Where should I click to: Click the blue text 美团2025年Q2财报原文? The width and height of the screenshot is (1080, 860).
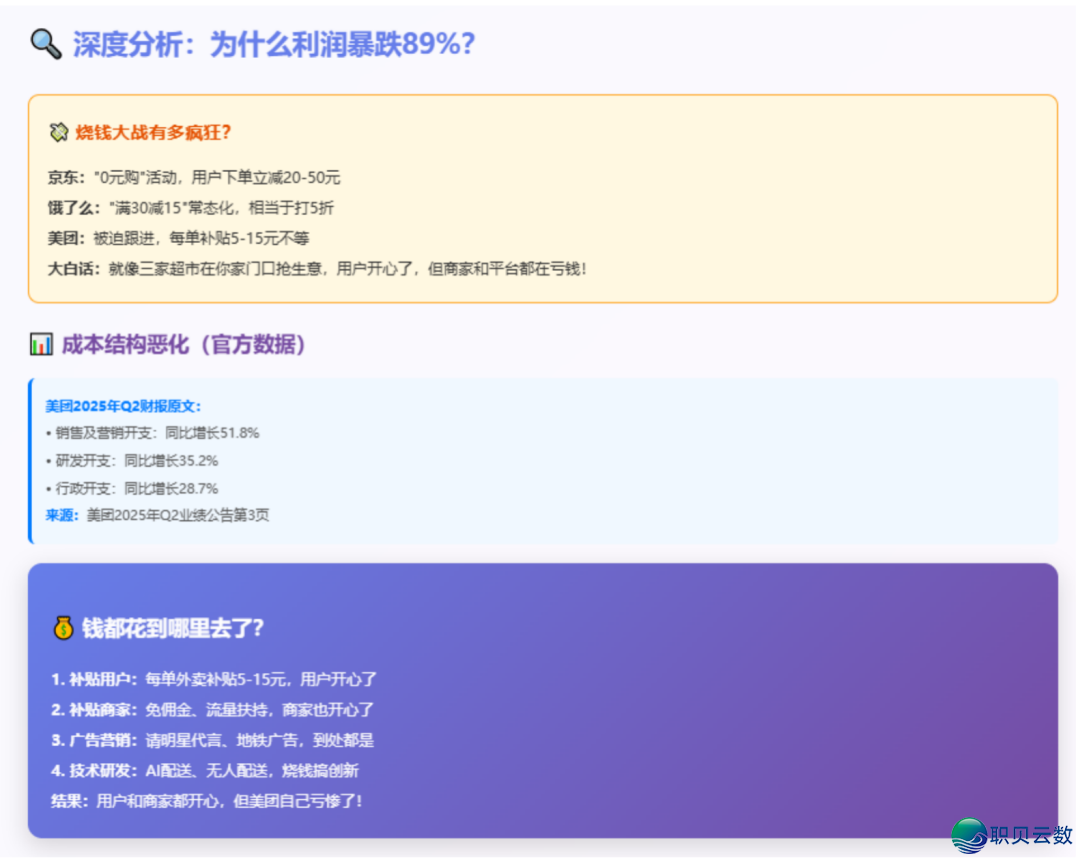coord(123,406)
